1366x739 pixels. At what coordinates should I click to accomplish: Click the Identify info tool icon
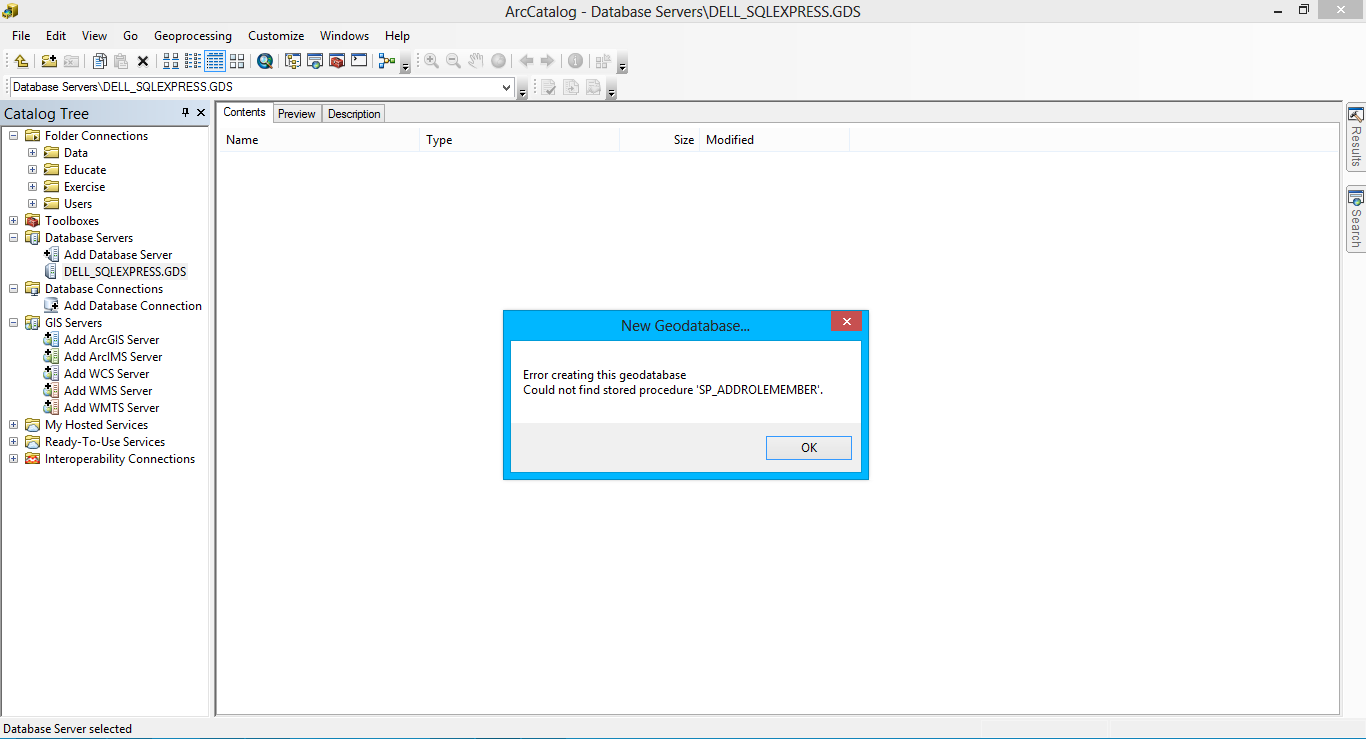(x=575, y=61)
